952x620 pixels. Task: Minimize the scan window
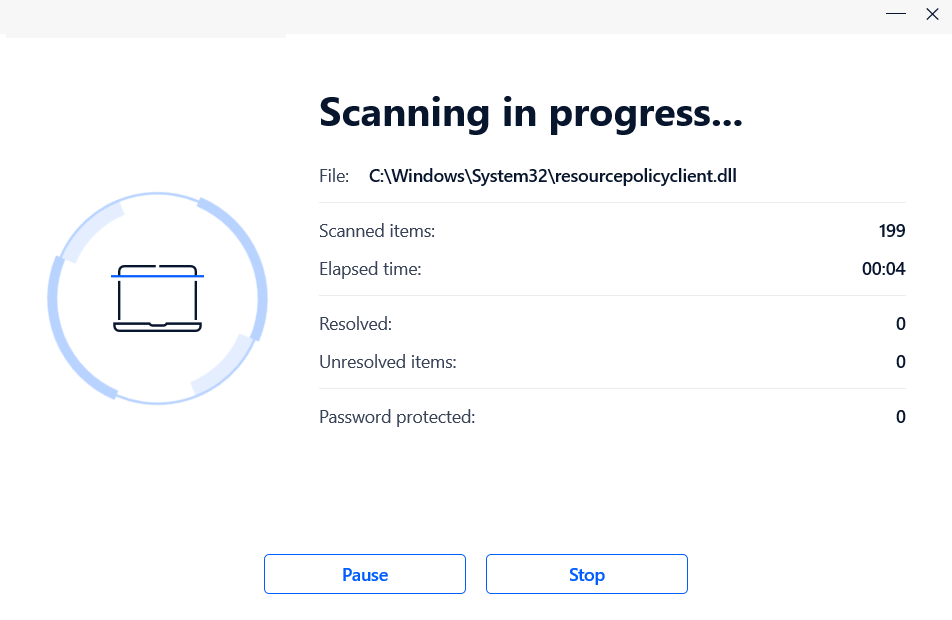pos(896,14)
